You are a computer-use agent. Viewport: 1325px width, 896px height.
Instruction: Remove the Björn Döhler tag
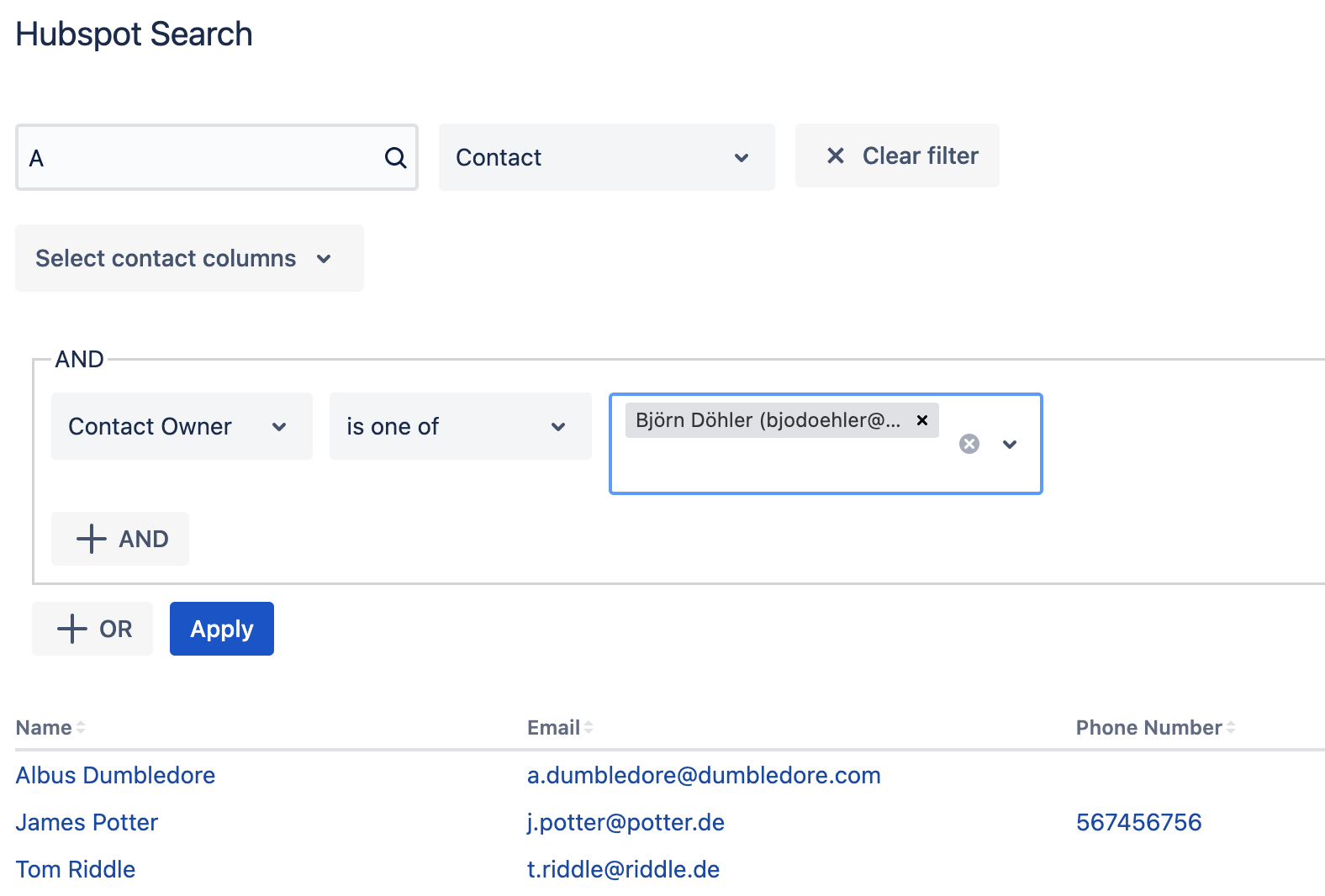(922, 420)
